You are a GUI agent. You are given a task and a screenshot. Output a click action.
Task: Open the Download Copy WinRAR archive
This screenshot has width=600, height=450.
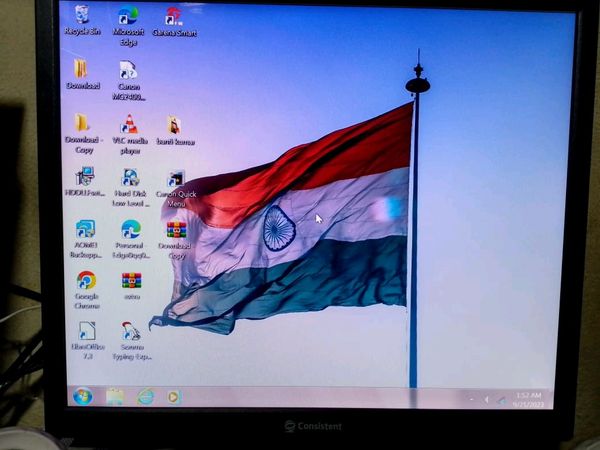pyautogui.click(x=175, y=230)
